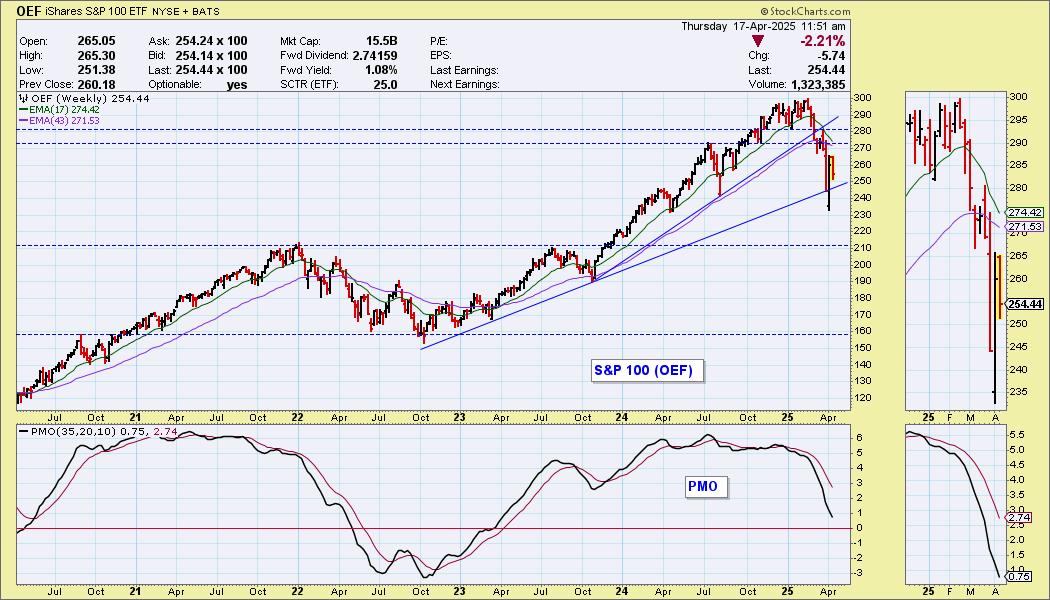Click the Bid quote 254.14 x 100

[212, 56]
